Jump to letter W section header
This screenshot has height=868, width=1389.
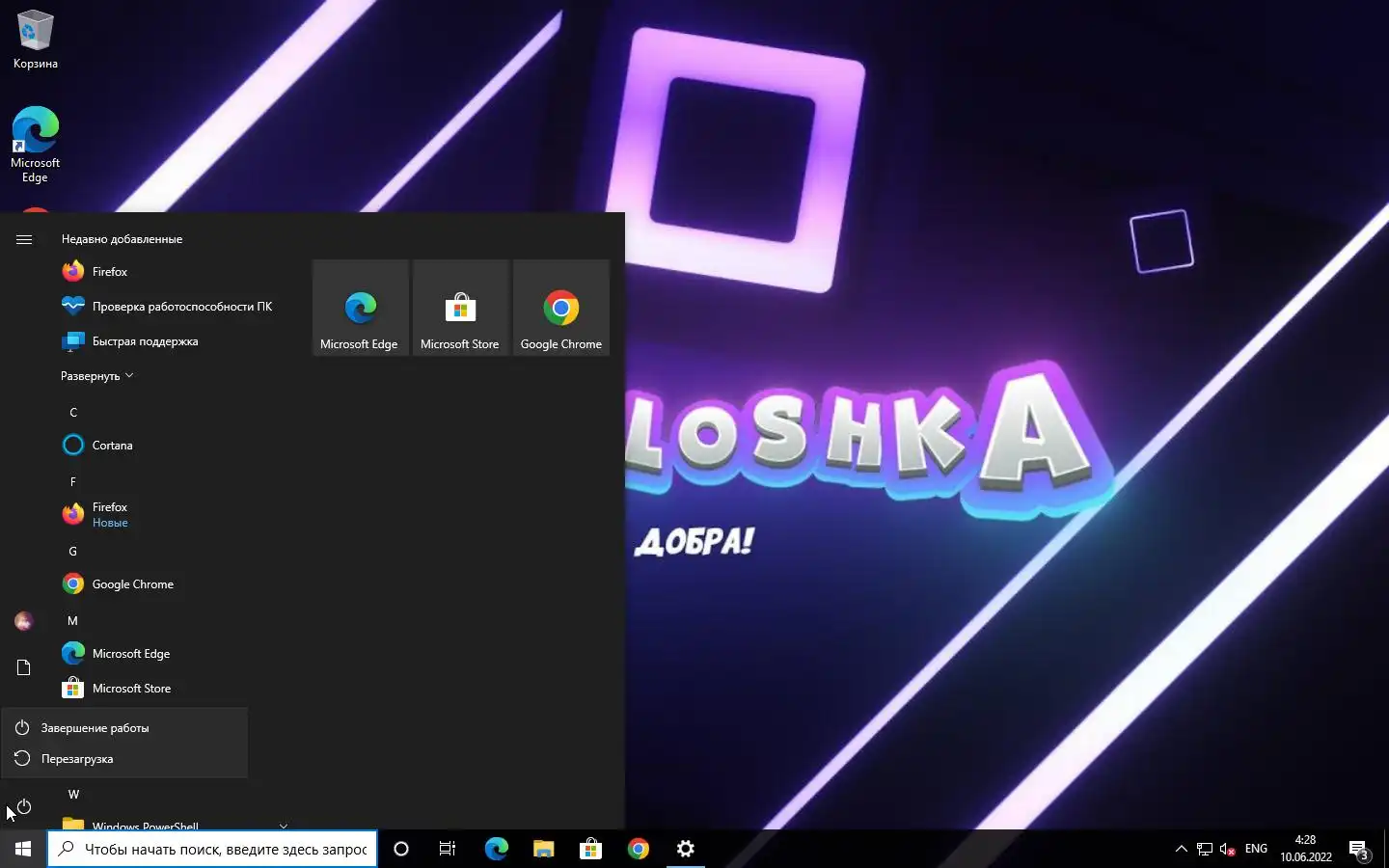pos(73,795)
